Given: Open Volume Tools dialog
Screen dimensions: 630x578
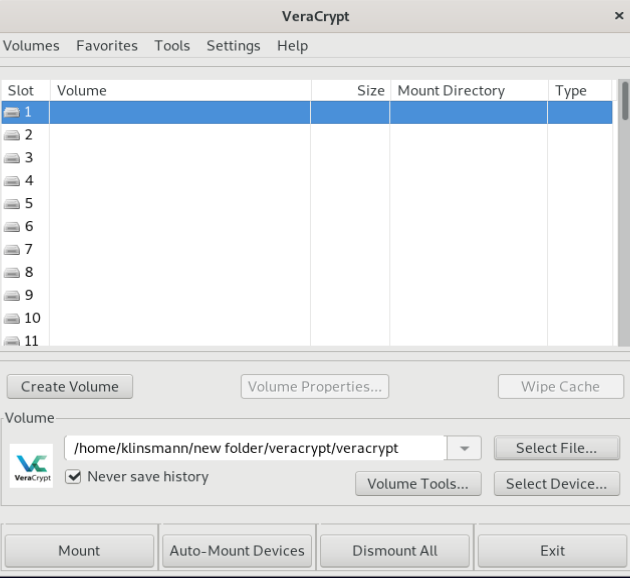Looking at the screenshot, I should pos(418,484).
